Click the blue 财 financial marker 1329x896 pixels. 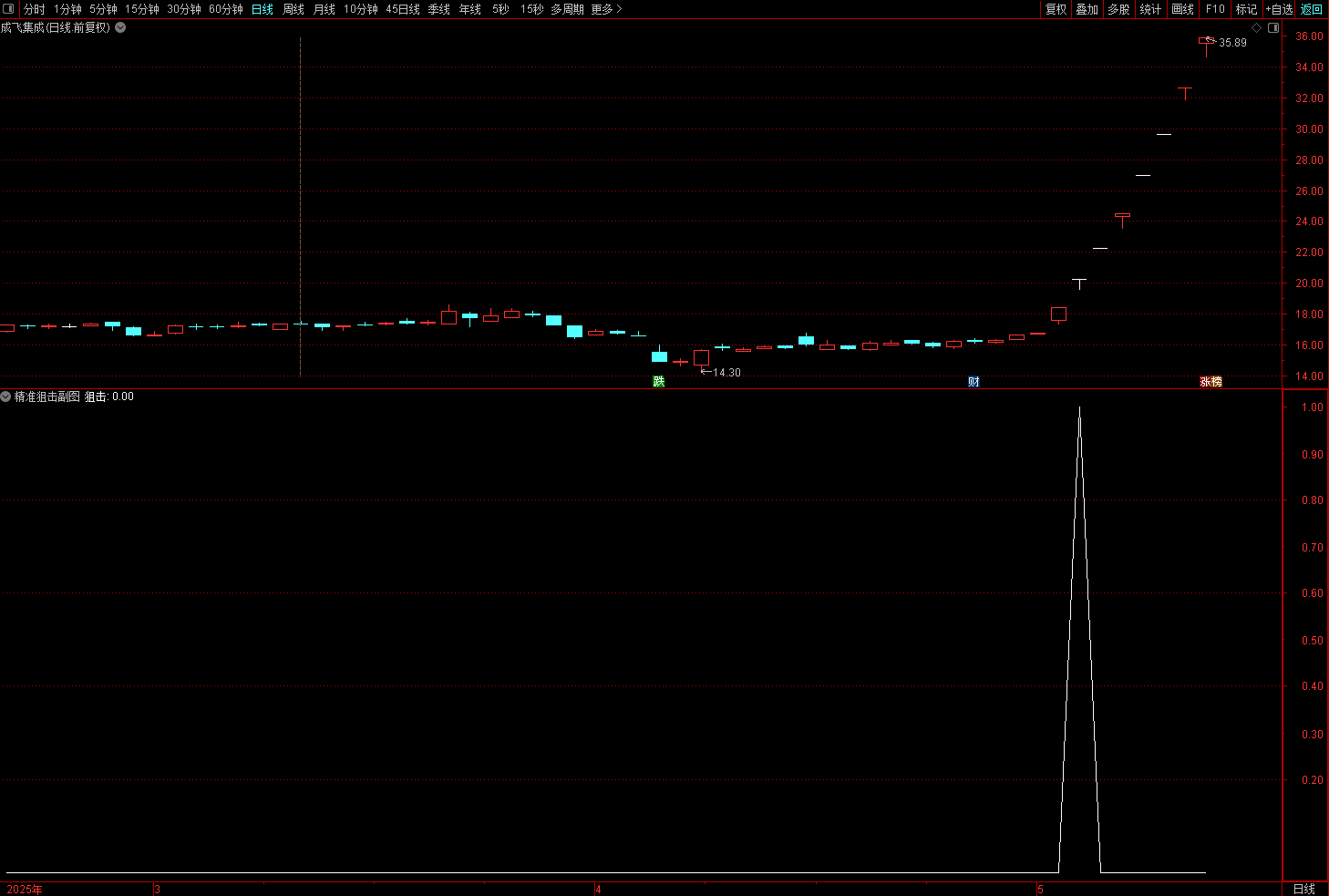(974, 382)
